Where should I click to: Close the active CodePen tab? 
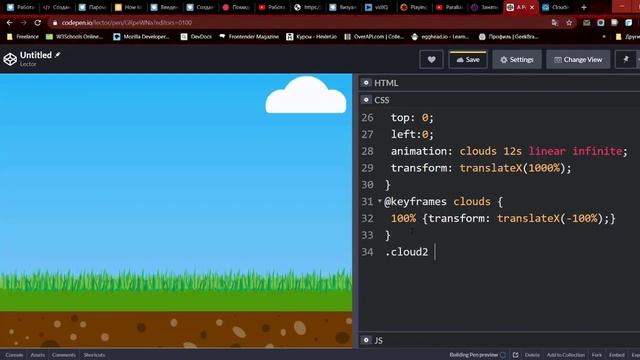point(532,7)
